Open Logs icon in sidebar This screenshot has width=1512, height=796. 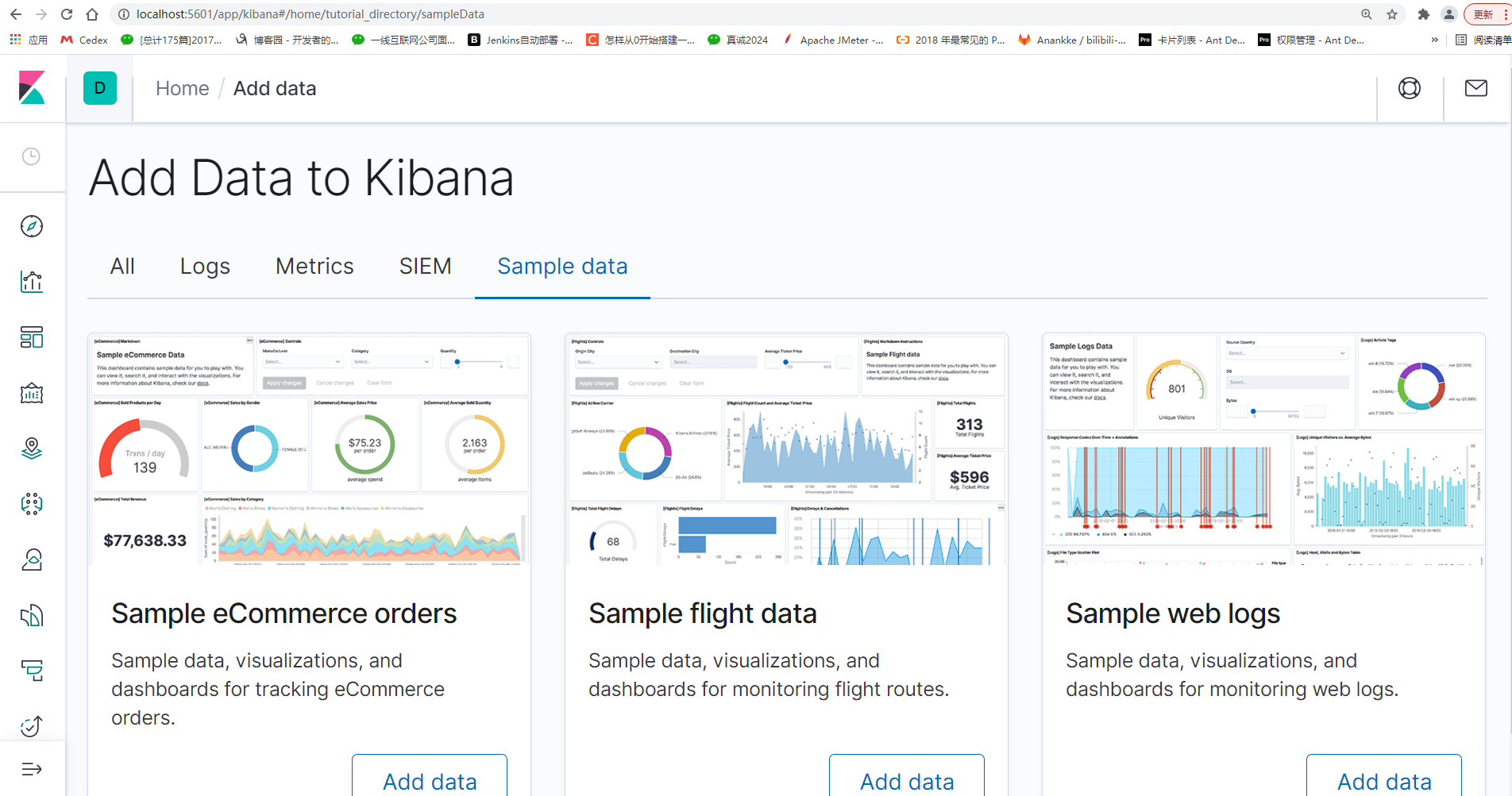(32, 615)
